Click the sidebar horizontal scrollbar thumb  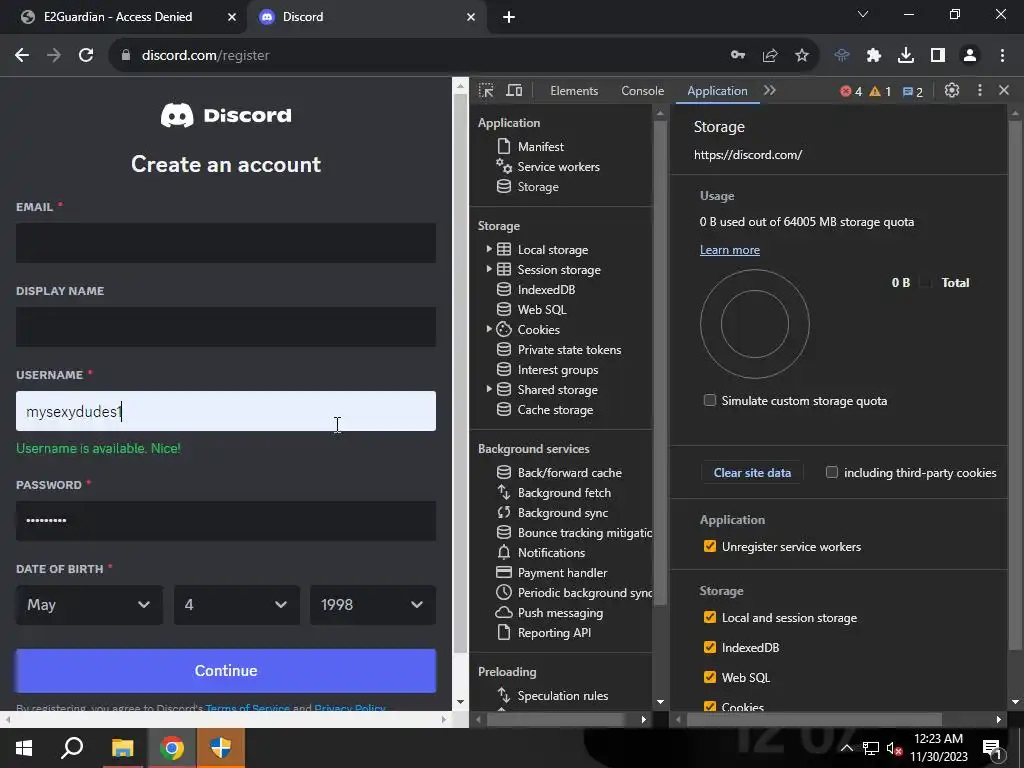tap(556, 720)
